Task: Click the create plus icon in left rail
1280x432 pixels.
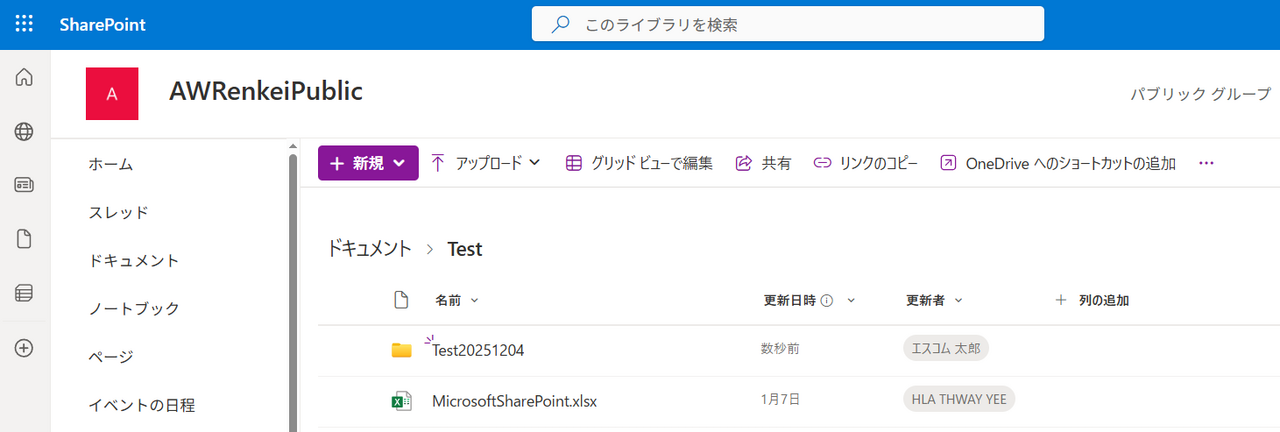Action: [x=24, y=348]
